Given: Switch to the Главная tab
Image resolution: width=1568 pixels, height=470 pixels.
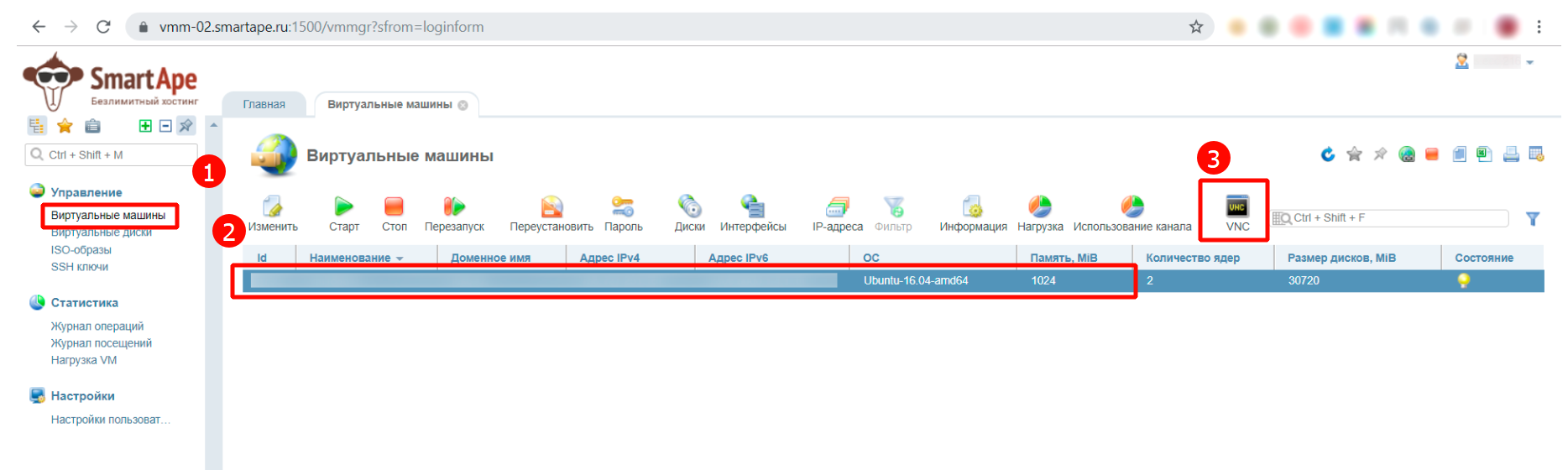Looking at the screenshot, I should click(264, 105).
